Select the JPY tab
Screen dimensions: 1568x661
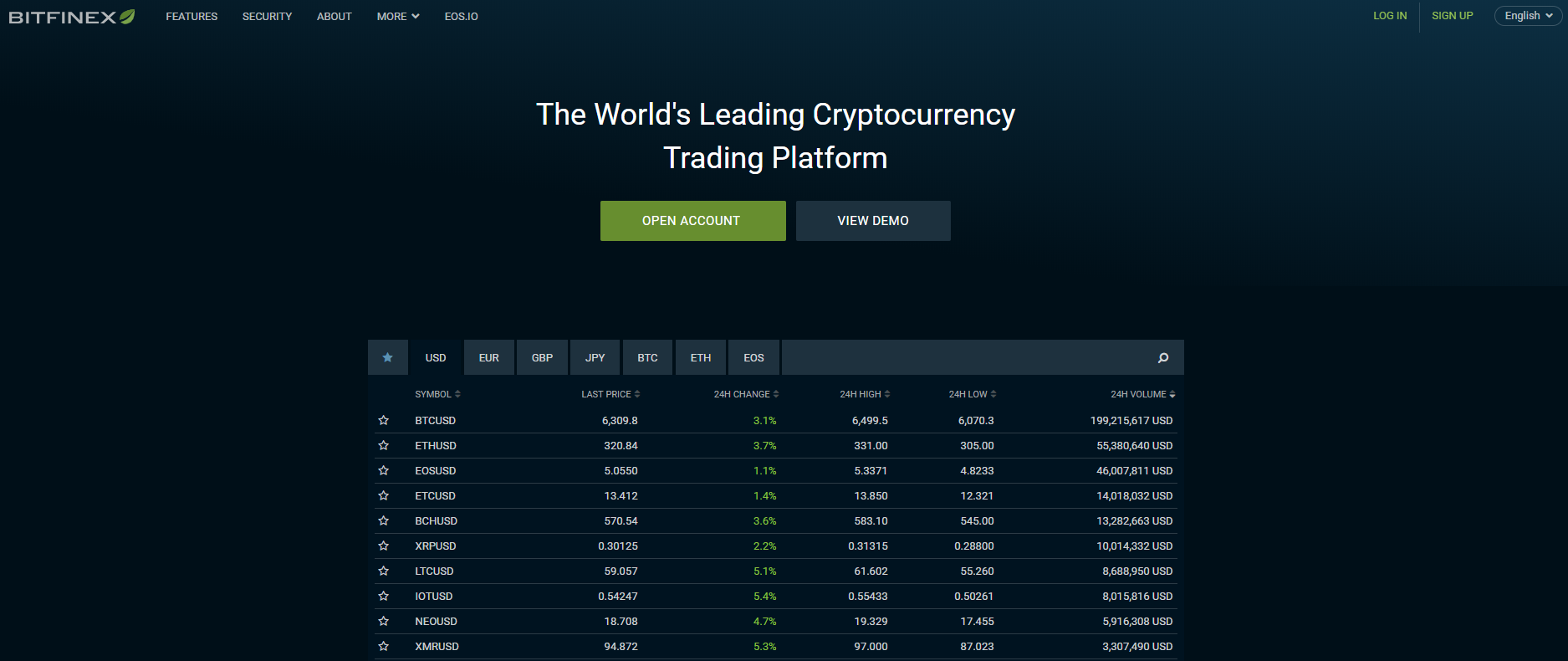tap(595, 357)
